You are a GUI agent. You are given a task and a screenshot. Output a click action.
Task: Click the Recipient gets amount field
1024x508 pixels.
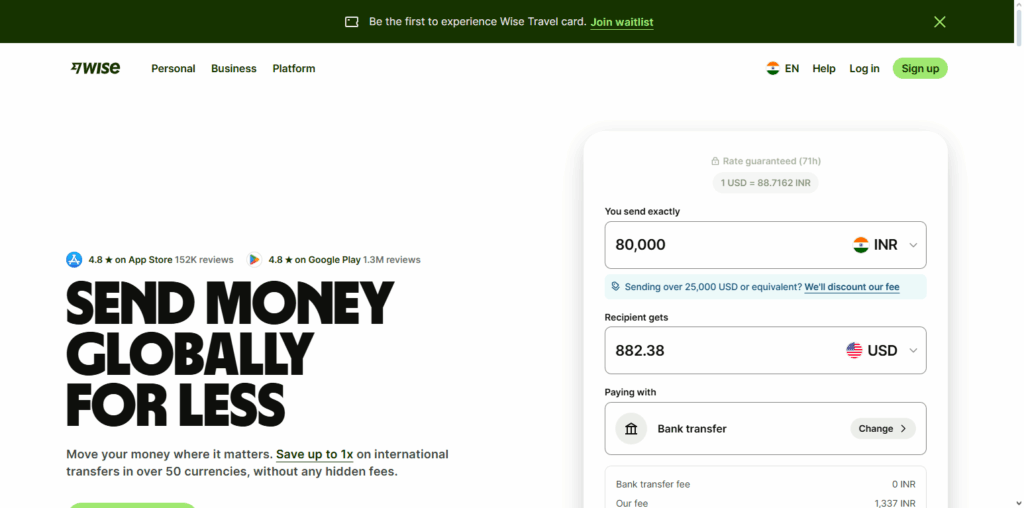pos(720,351)
